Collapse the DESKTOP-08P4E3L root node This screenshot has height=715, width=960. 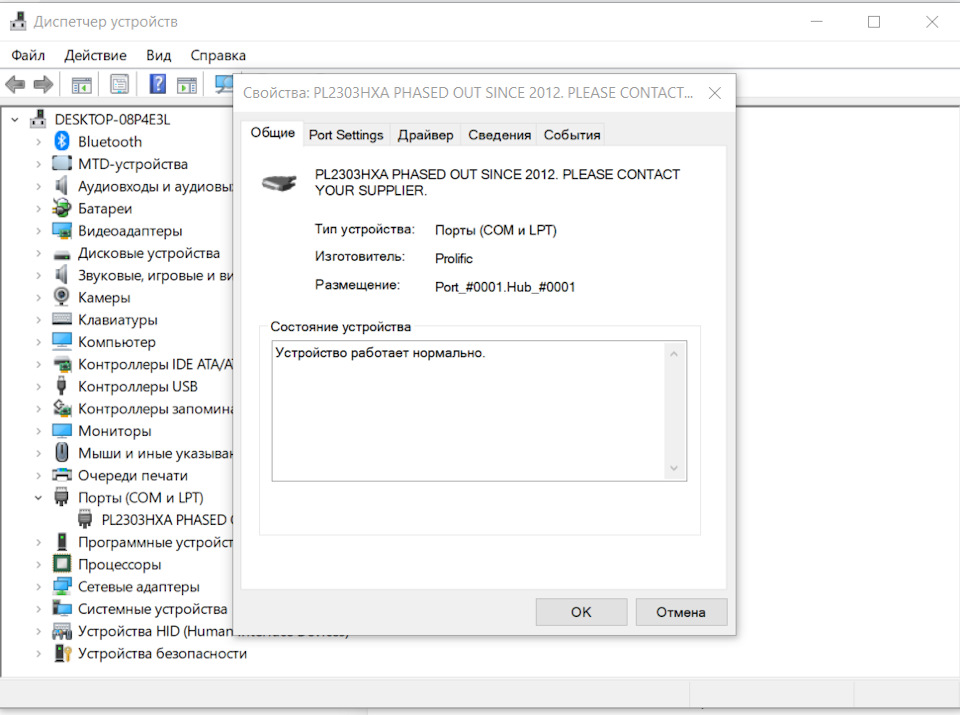[15, 119]
